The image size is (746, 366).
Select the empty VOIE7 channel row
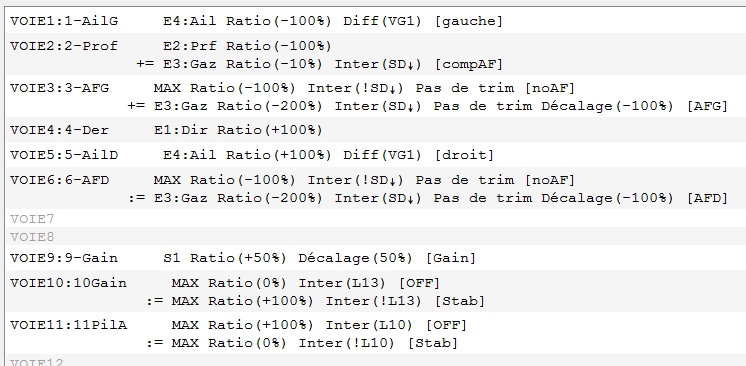376,219
